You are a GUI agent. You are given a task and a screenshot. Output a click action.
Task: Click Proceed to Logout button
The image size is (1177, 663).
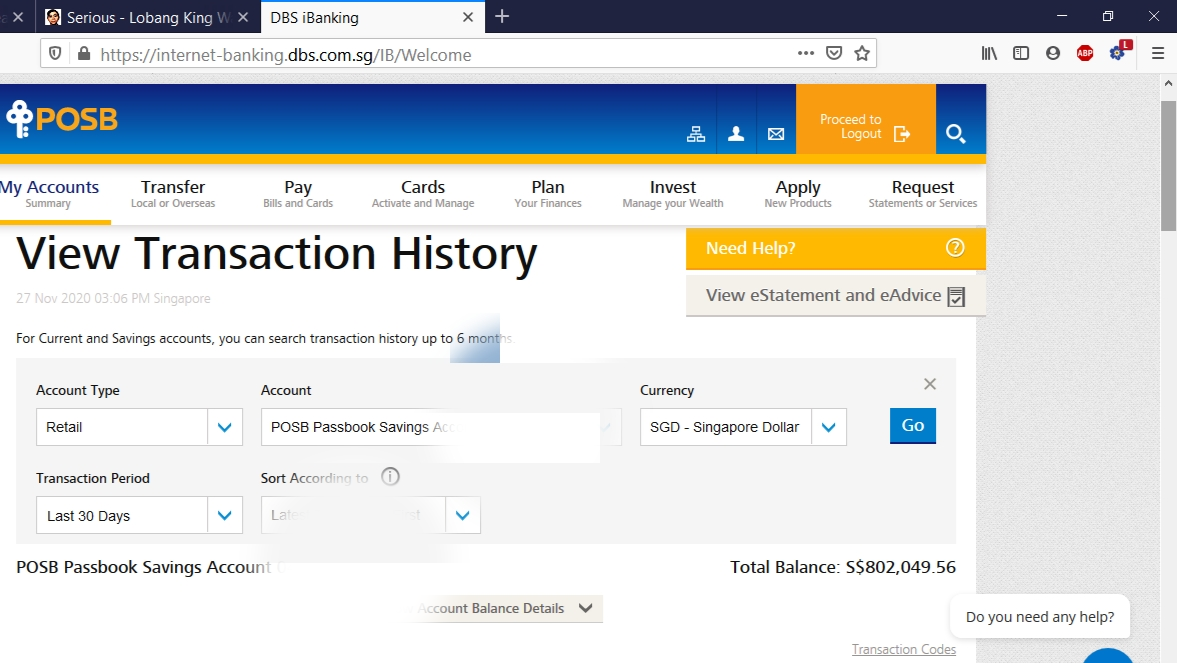coord(865,127)
